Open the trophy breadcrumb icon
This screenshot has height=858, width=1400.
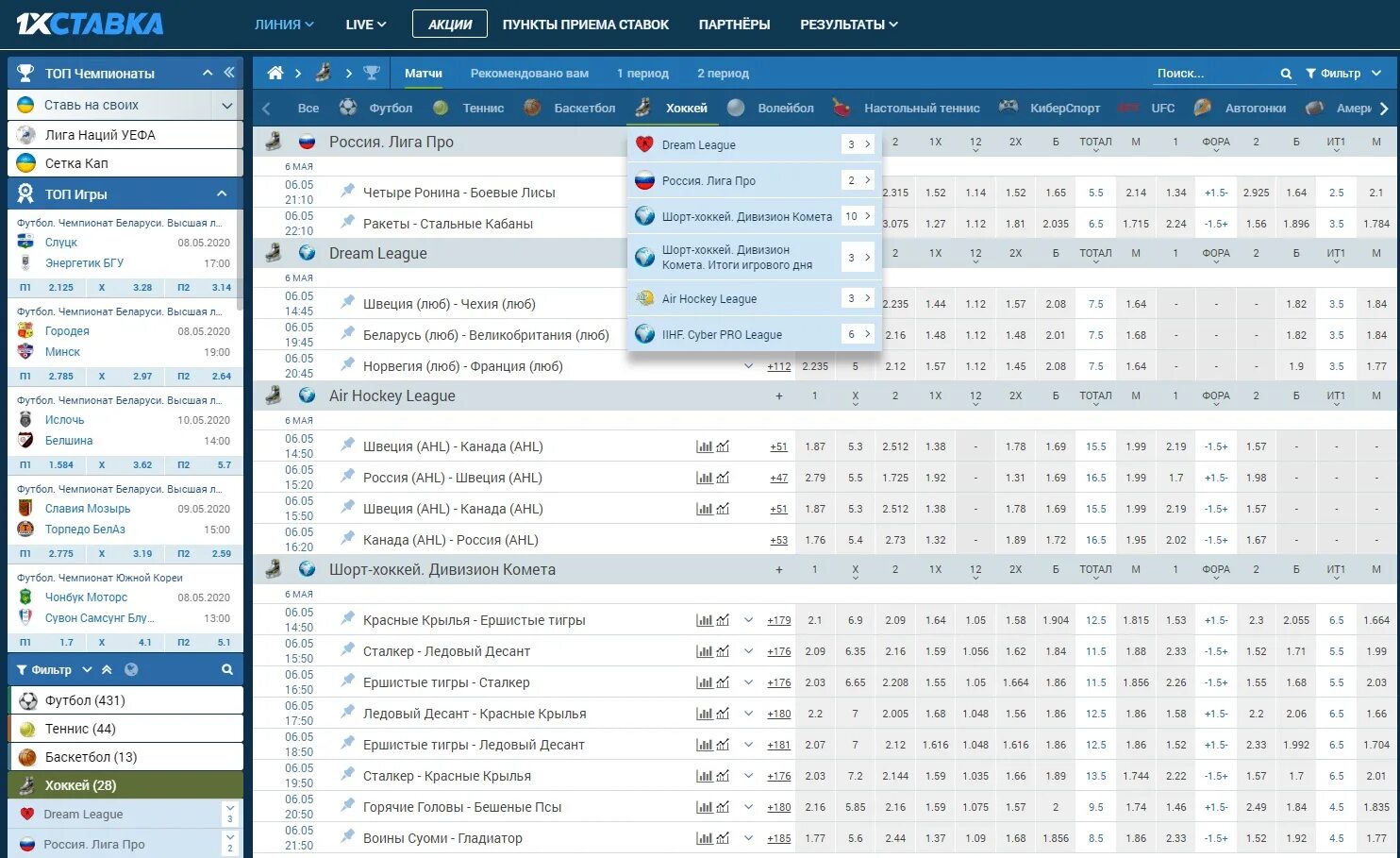point(372,73)
